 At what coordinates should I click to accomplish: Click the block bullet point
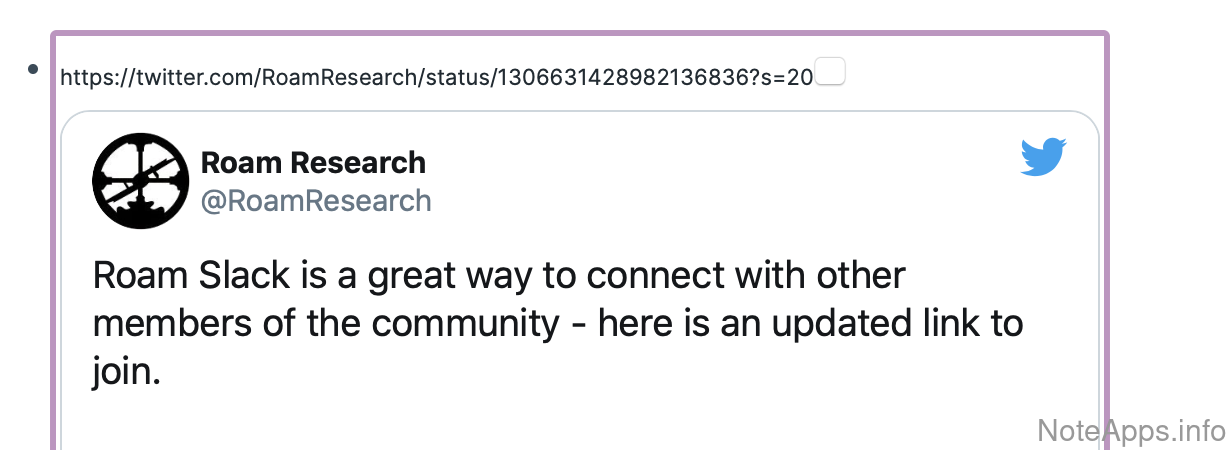33,69
